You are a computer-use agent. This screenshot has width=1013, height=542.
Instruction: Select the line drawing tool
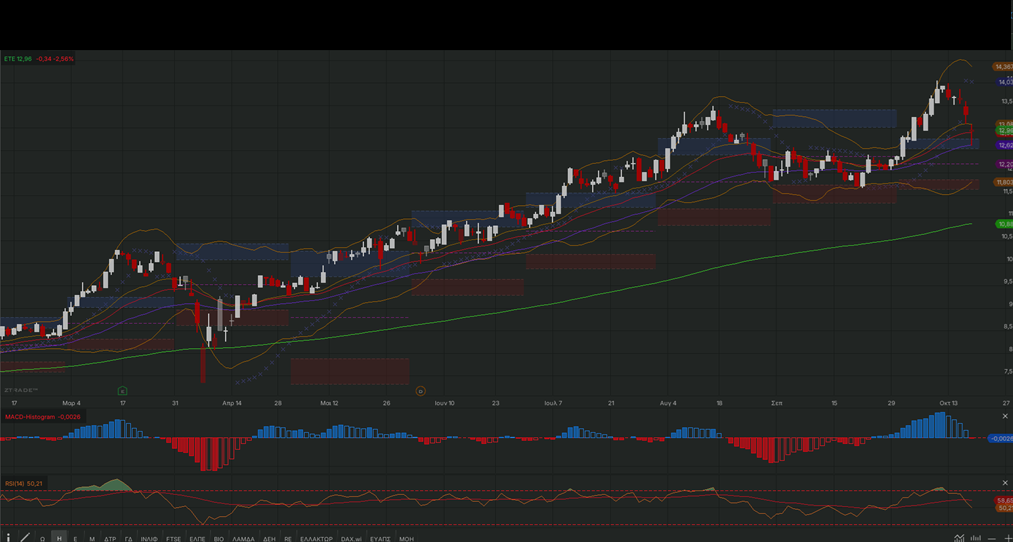[25, 537]
